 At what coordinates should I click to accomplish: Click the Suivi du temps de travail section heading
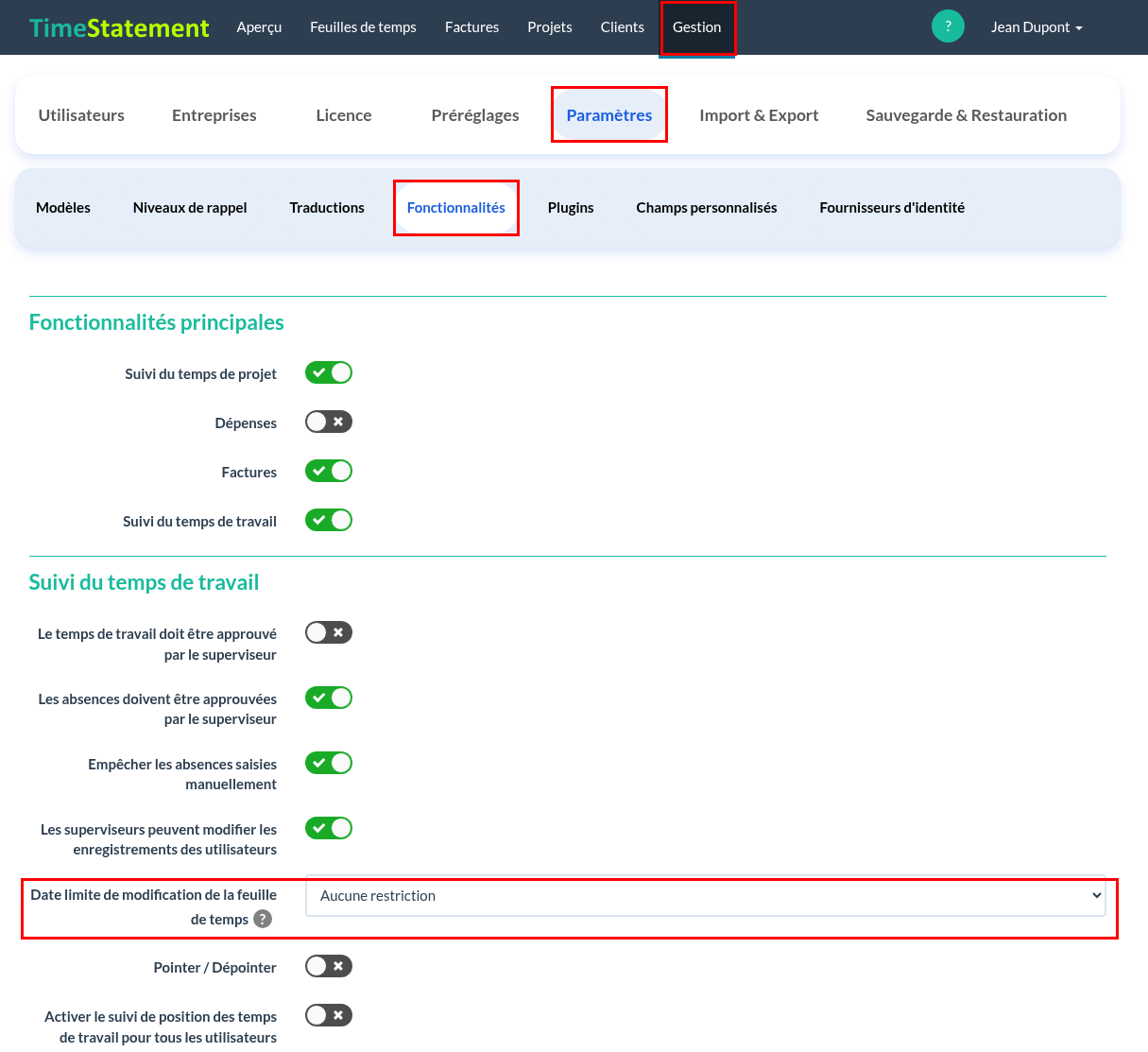(145, 582)
